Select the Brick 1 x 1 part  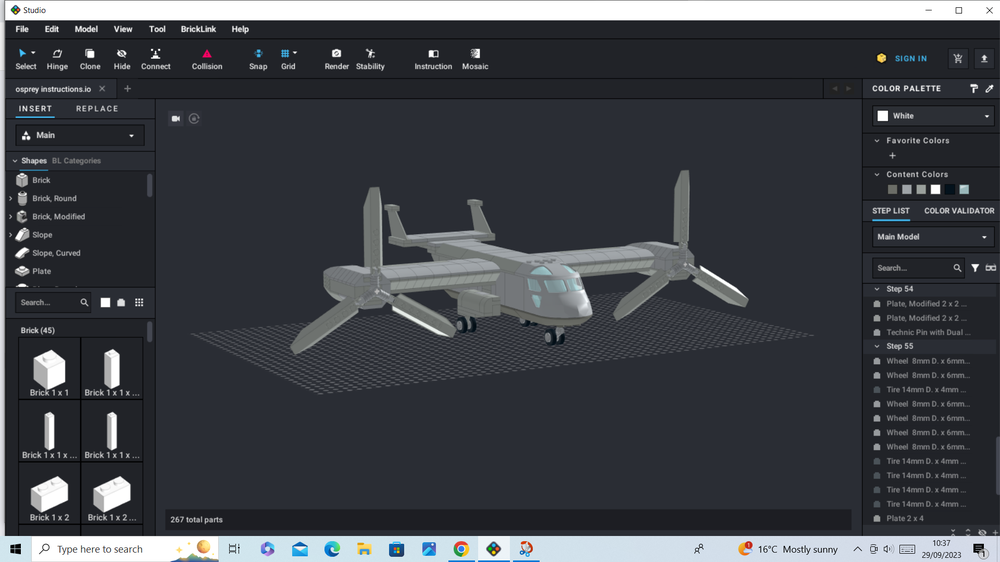pyautogui.click(x=49, y=369)
